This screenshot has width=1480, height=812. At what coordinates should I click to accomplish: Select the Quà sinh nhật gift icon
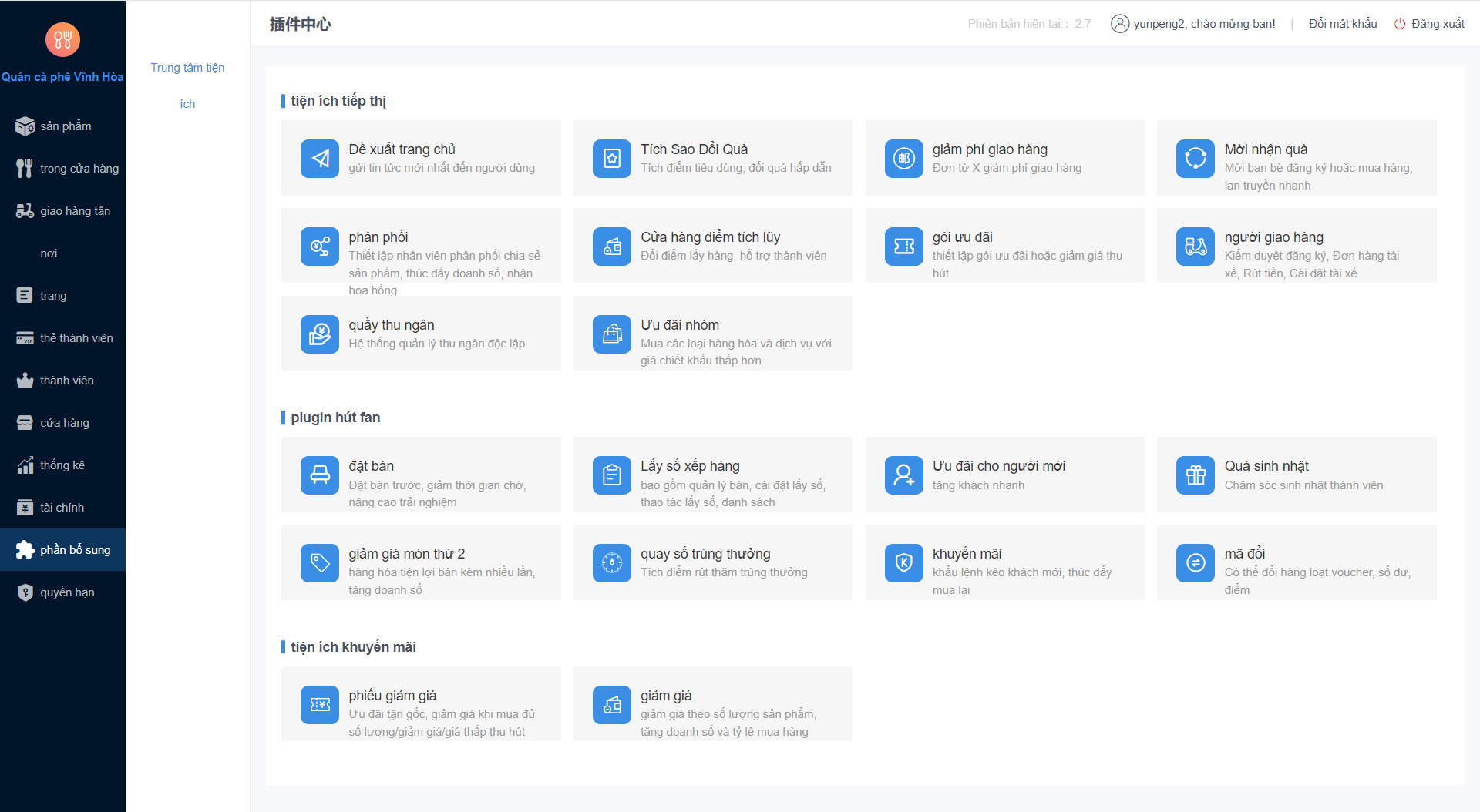pos(1195,475)
